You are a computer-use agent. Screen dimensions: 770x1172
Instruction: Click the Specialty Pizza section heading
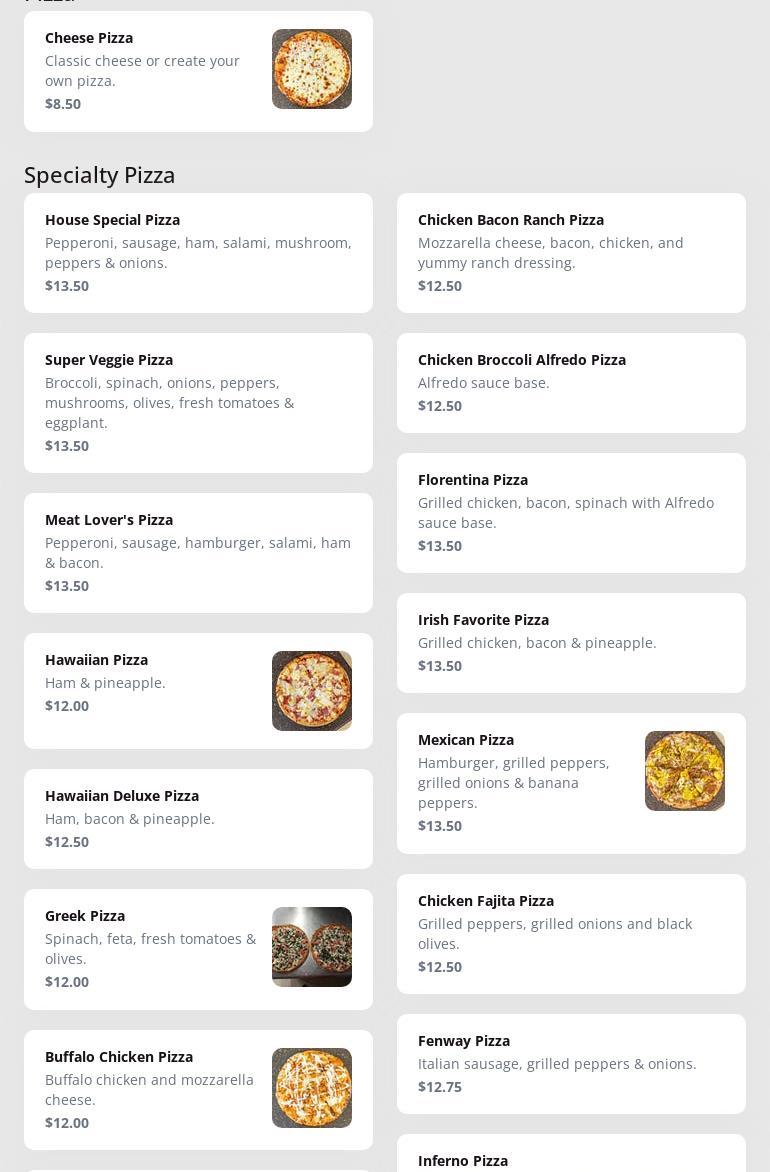100,175
